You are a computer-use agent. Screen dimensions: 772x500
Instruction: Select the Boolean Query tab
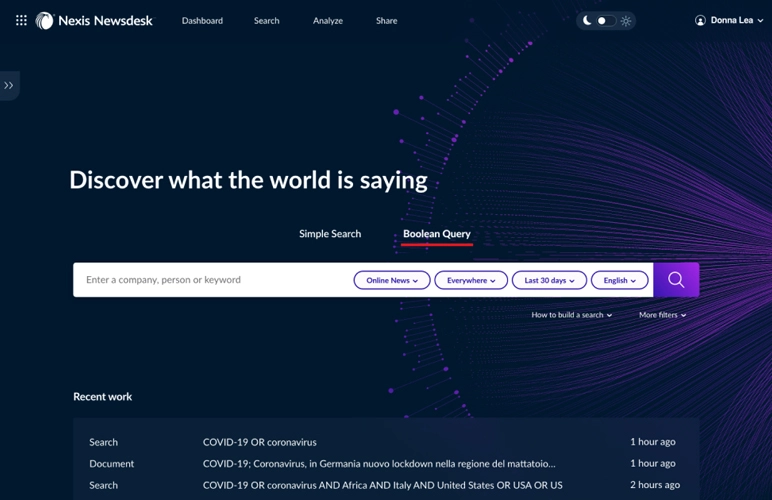point(436,234)
